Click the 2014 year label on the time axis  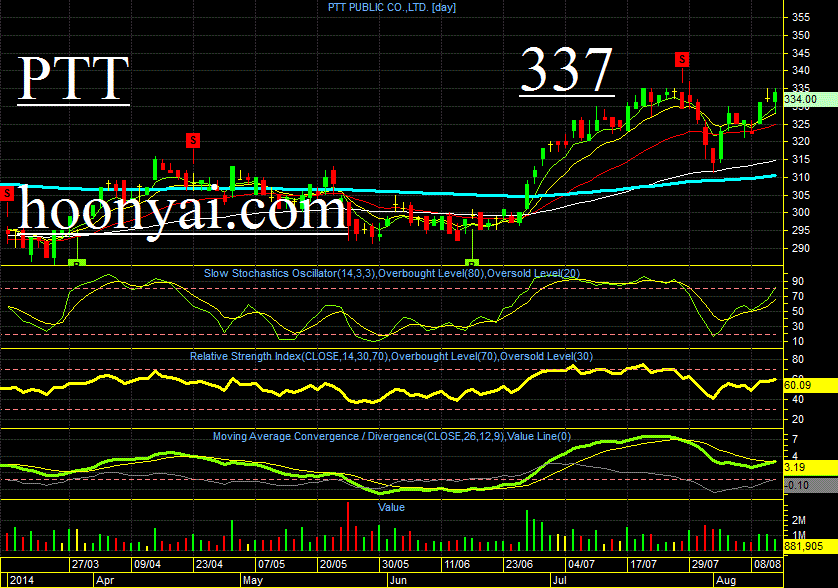[x=21, y=580]
